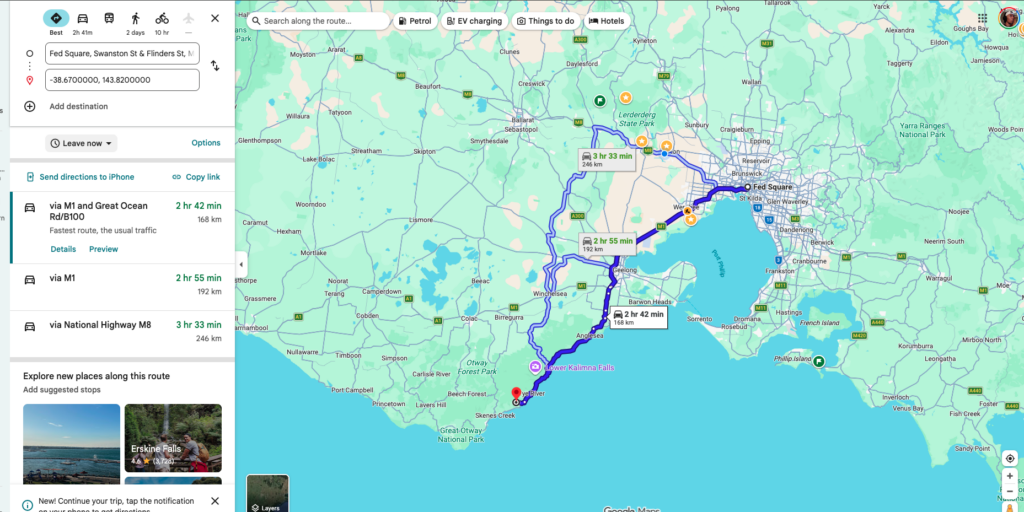Screen dimensions: 1024x512
Task: Click the starred place near Lerderderg State Park
Action: click(625, 97)
